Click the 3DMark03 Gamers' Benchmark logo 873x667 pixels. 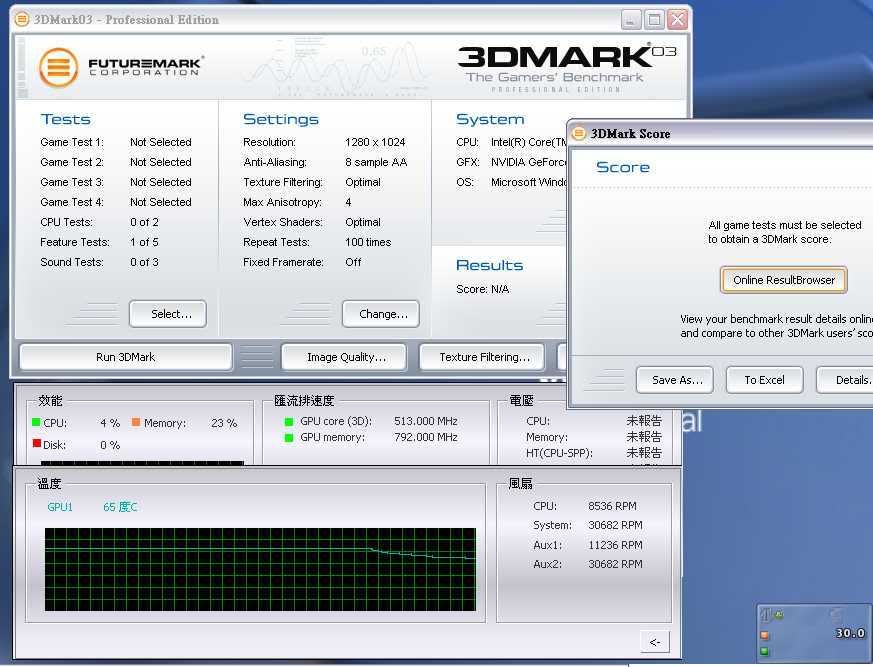(x=567, y=68)
